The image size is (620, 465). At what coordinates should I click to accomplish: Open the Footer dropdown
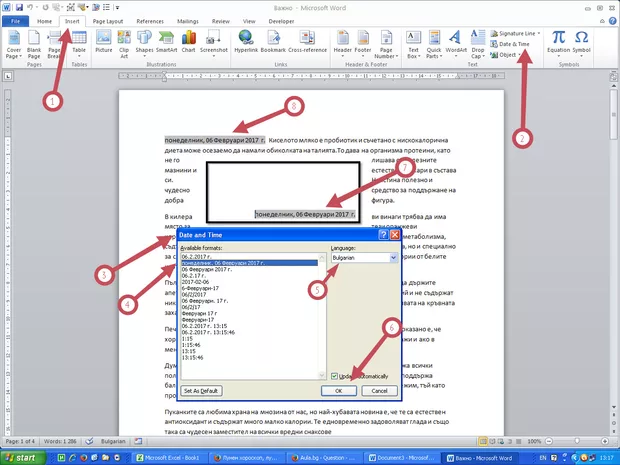pyautogui.click(x=363, y=43)
